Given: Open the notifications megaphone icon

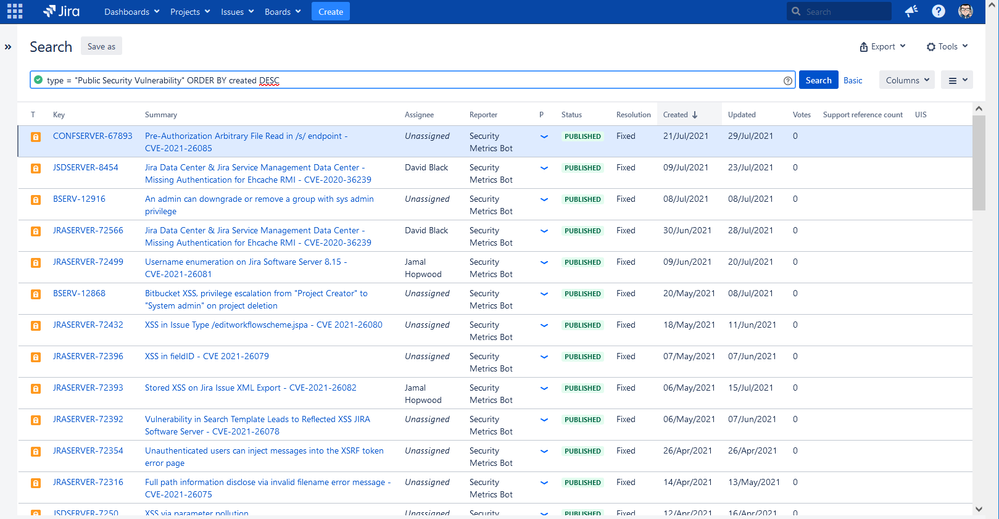Looking at the screenshot, I should (911, 11).
